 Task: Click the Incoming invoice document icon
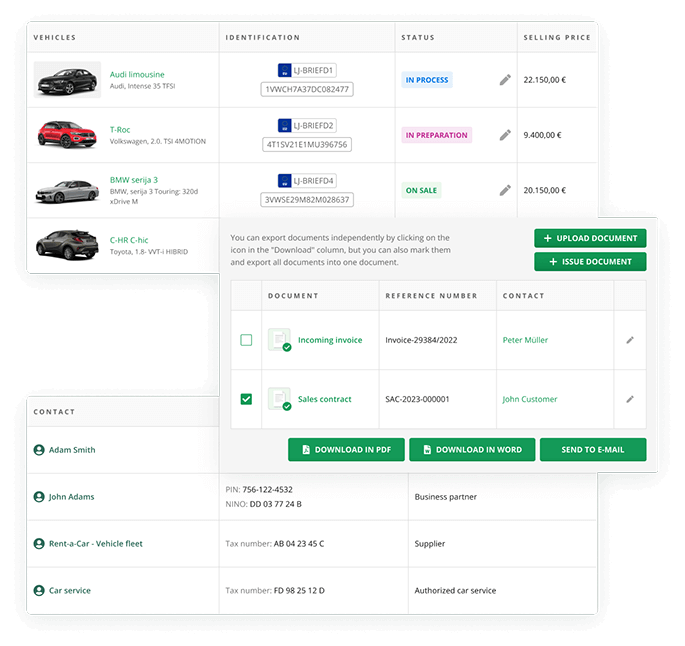click(279, 340)
